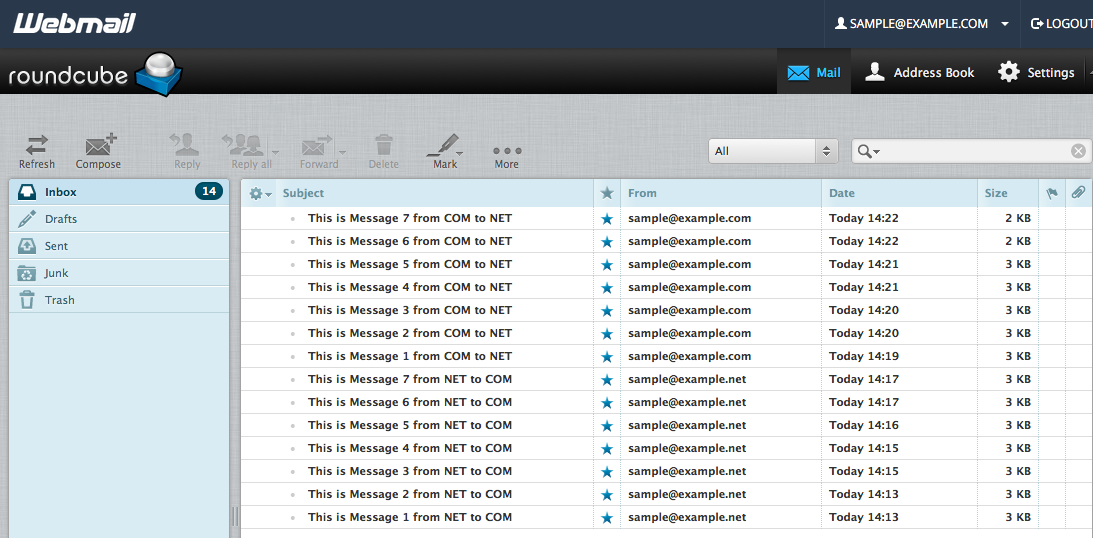Open 'This is Message 5 from NET to COM'
This screenshot has height=538, width=1093.
pyautogui.click(x=410, y=425)
